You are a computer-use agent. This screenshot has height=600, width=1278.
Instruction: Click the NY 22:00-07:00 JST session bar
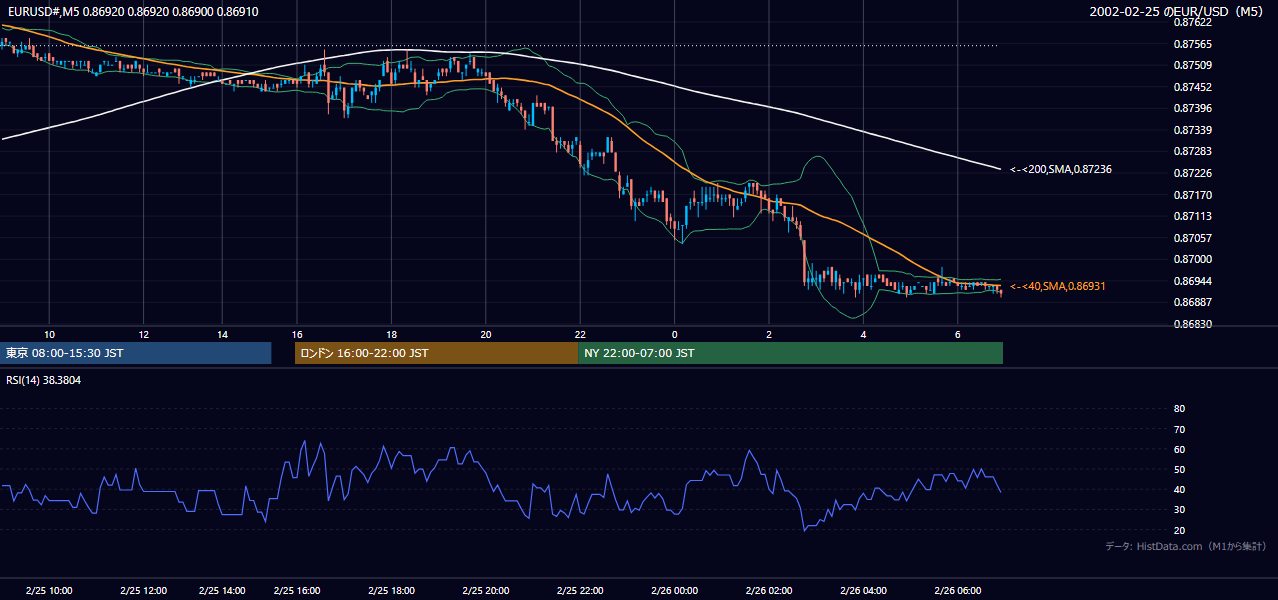pos(790,353)
